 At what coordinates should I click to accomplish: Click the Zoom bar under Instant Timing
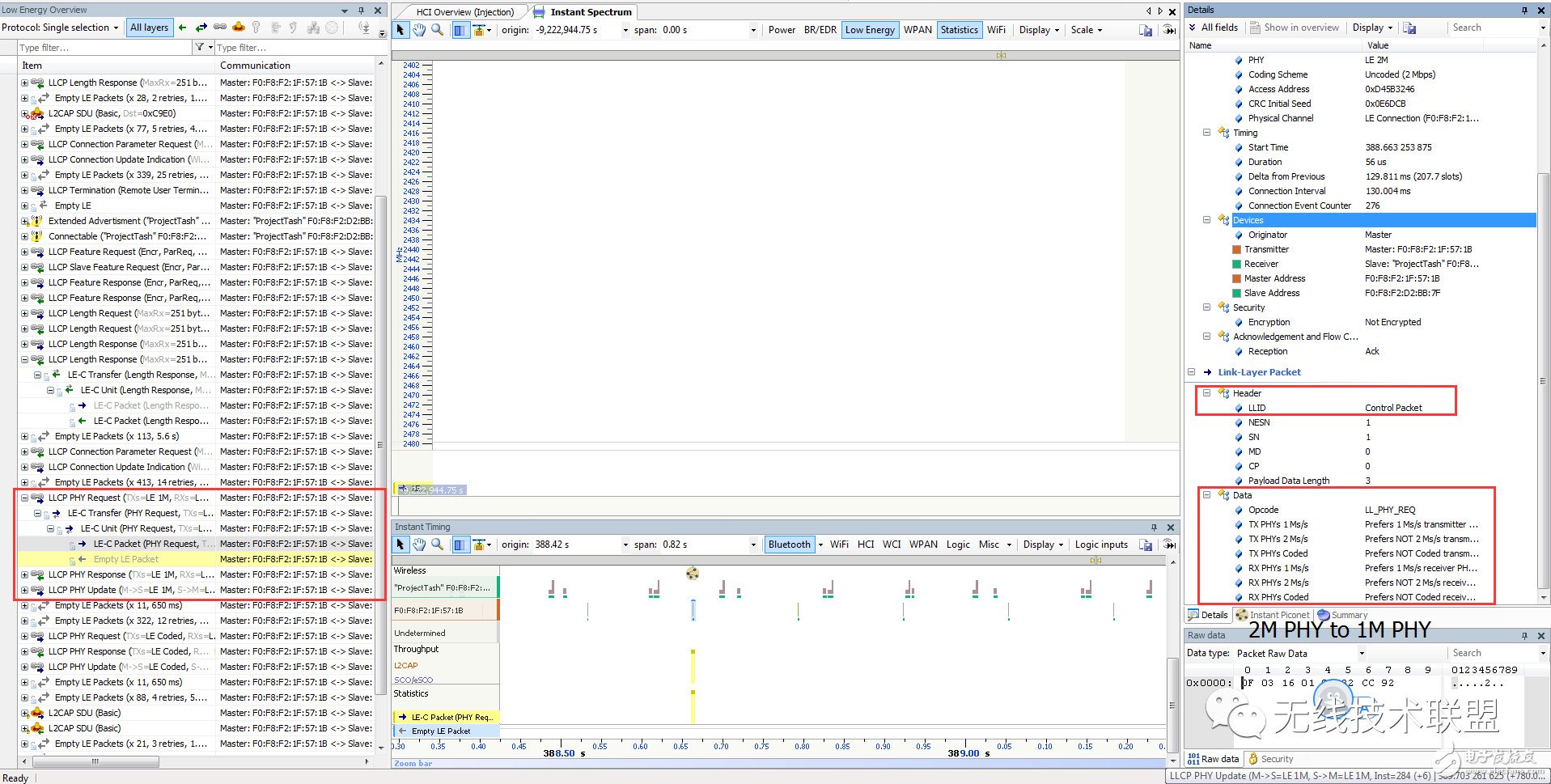point(778,763)
